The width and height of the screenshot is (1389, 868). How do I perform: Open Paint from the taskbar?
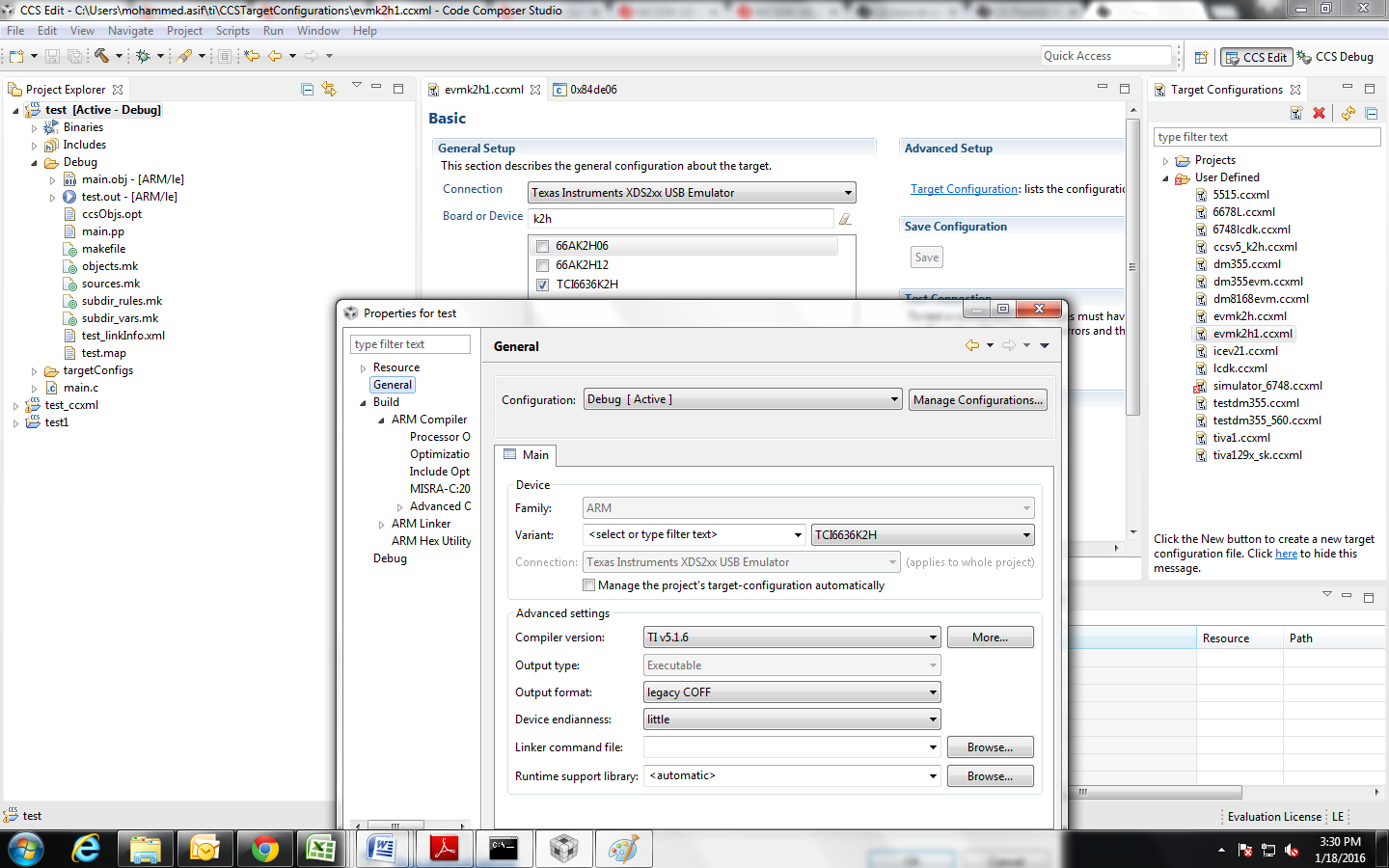(623, 849)
